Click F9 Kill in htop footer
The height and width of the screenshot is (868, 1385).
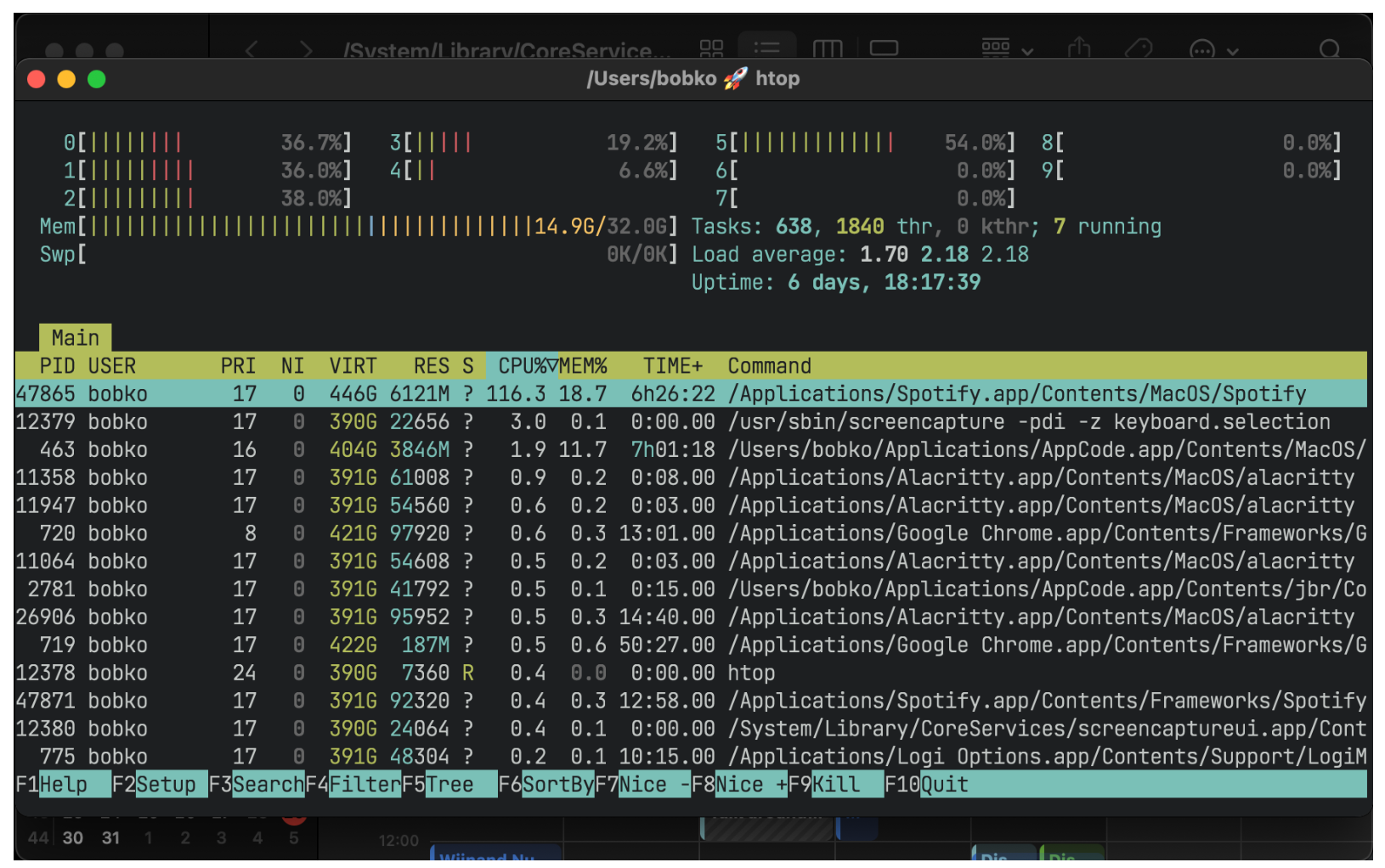coord(836,784)
